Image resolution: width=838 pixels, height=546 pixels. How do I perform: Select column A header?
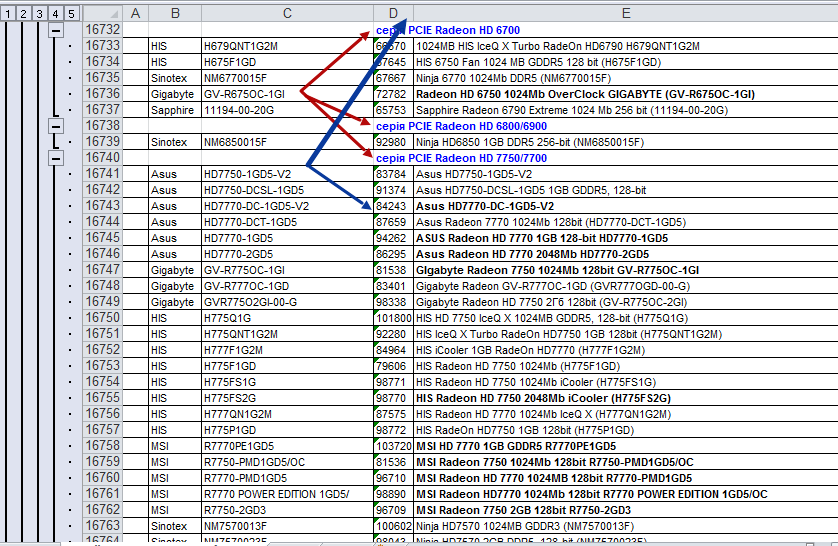(136, 13)
